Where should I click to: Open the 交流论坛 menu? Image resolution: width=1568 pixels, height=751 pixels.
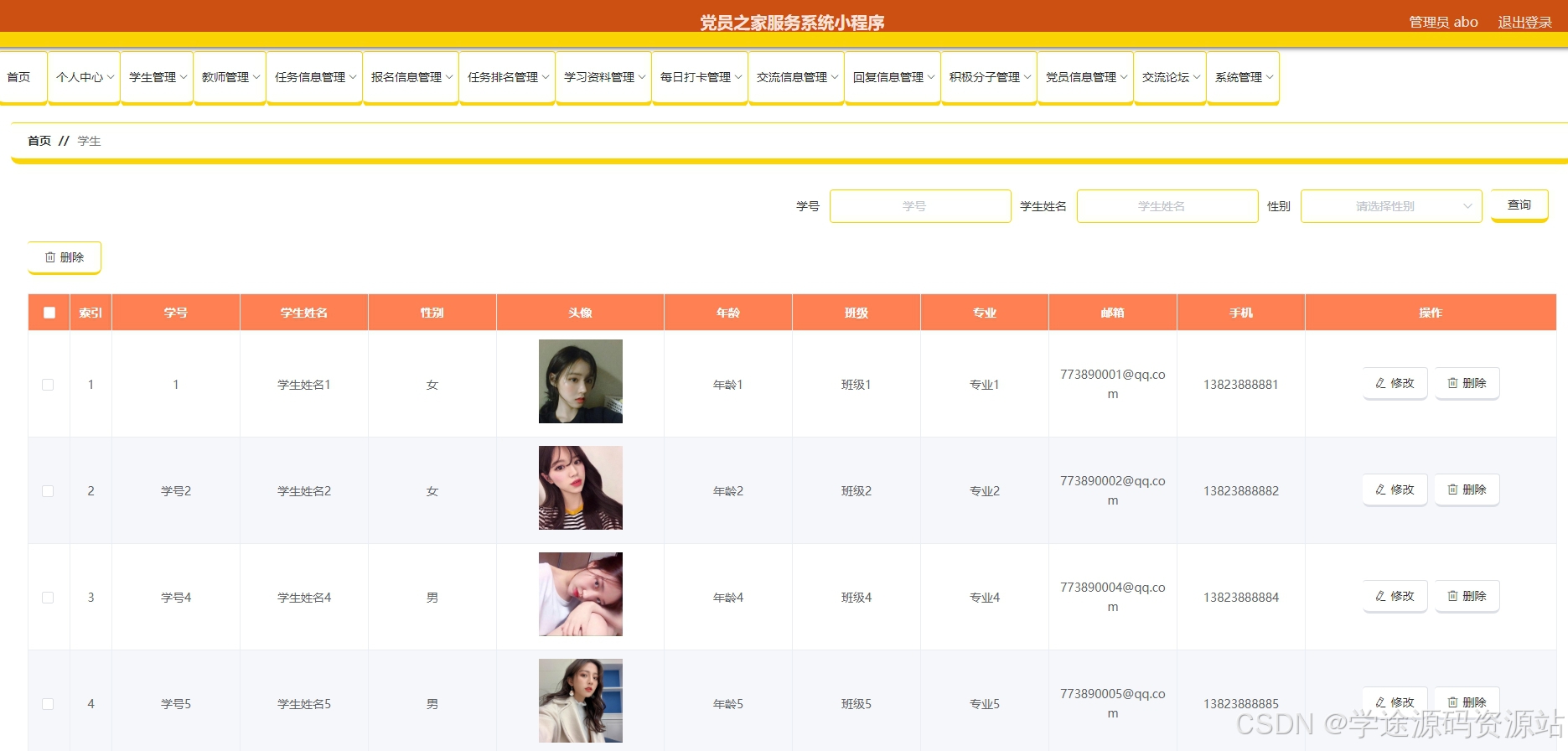pyautogui.click(x=1170, y=77)
